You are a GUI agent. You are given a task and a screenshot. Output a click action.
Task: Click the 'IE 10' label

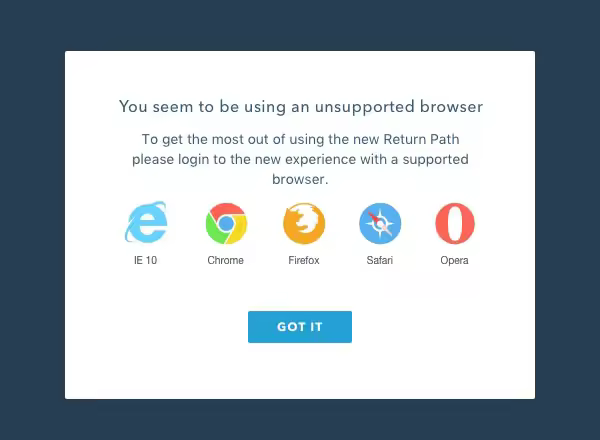click(x=145, y=260)
